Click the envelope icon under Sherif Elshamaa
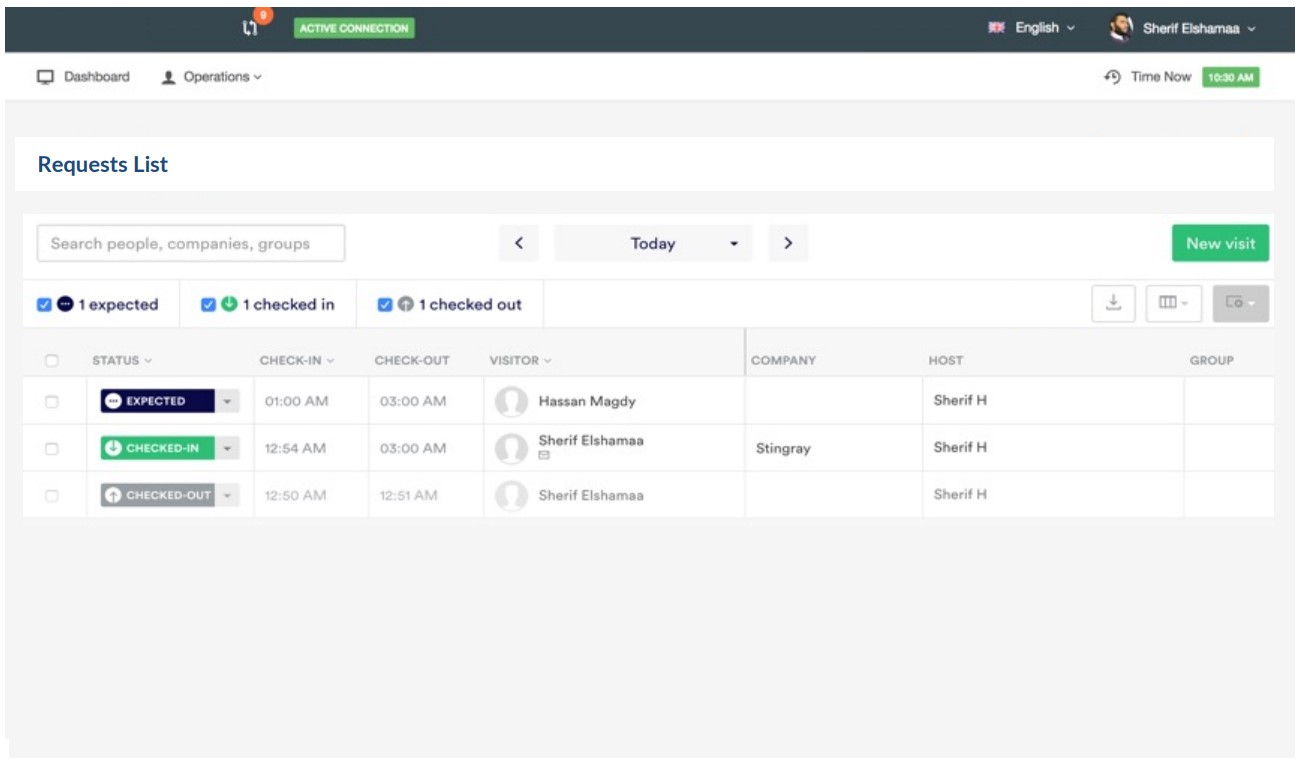 544,456
